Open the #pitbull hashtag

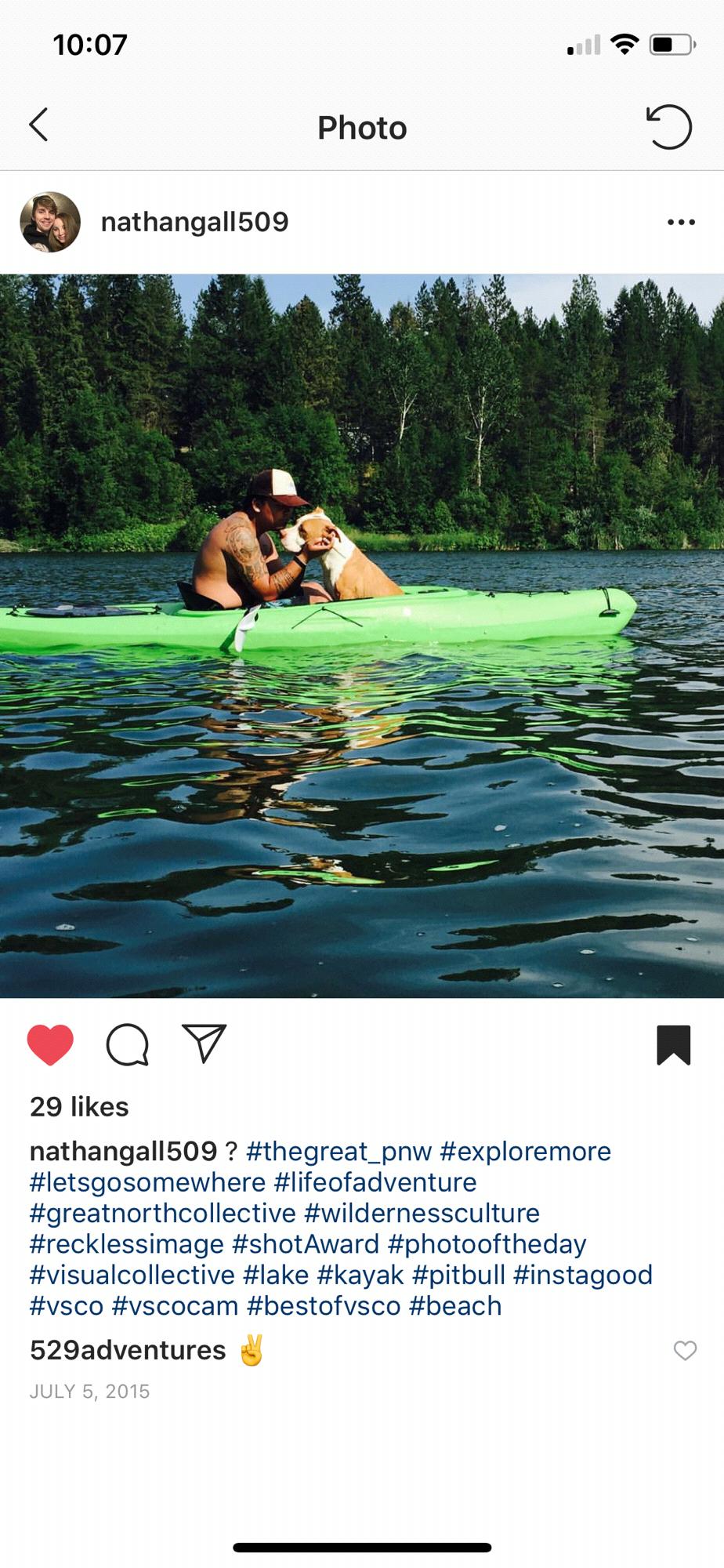tap(458, 1275)
